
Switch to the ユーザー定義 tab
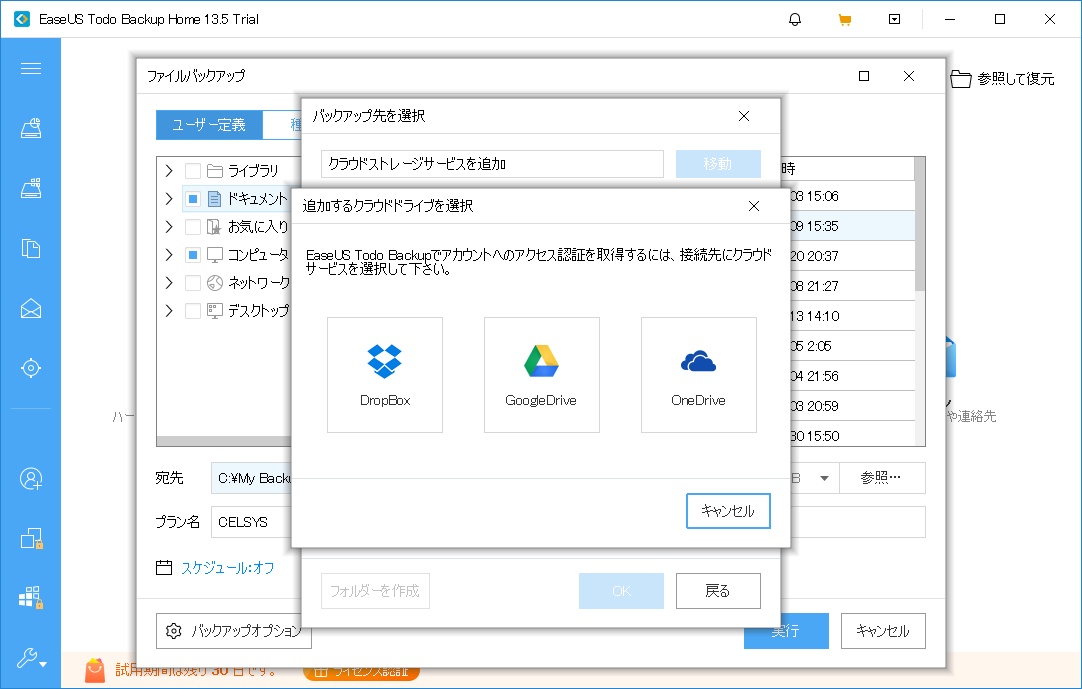tap(209, 125)
